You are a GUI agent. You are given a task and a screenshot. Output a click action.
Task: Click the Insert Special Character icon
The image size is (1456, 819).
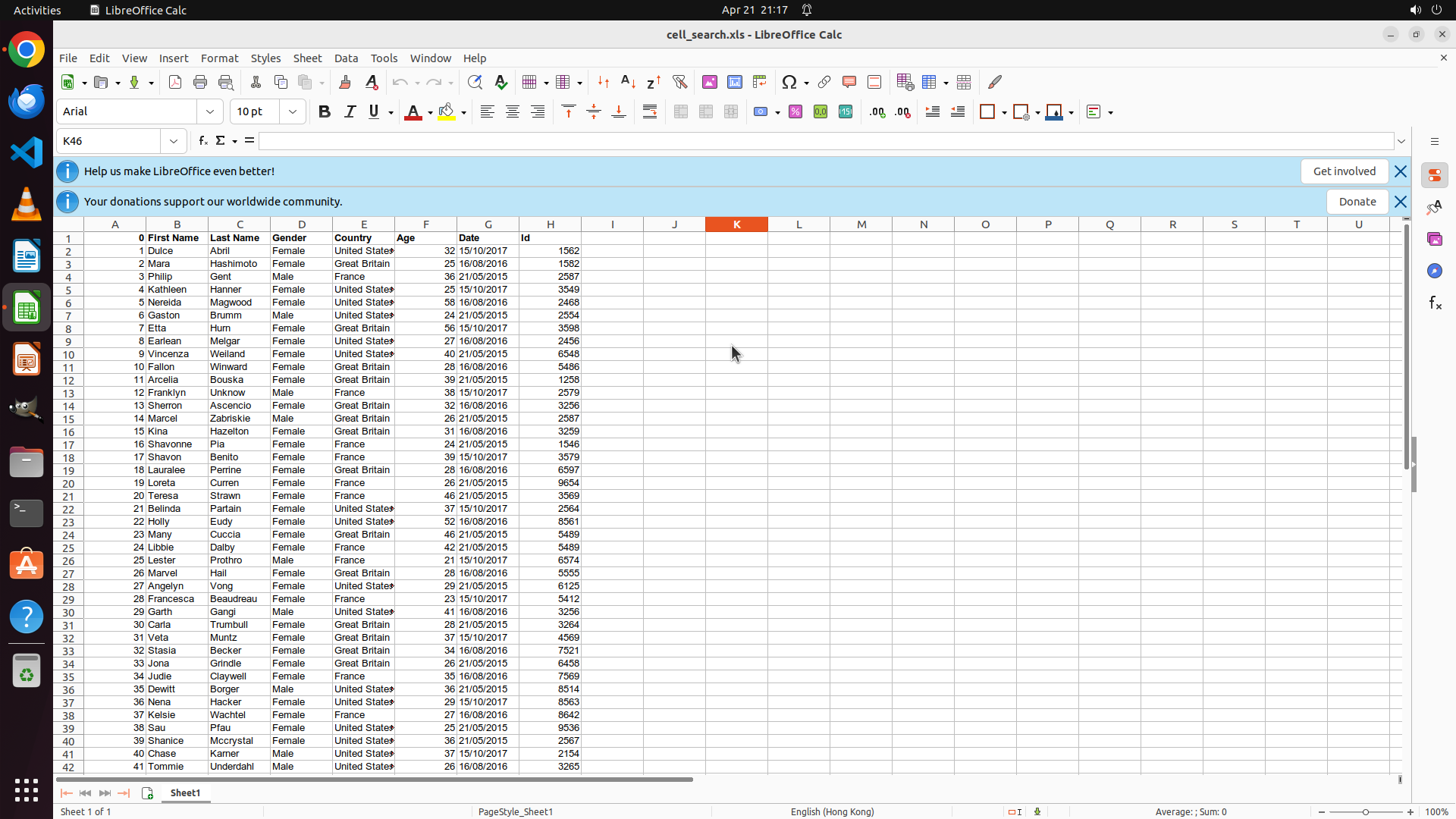click(789, 82)
